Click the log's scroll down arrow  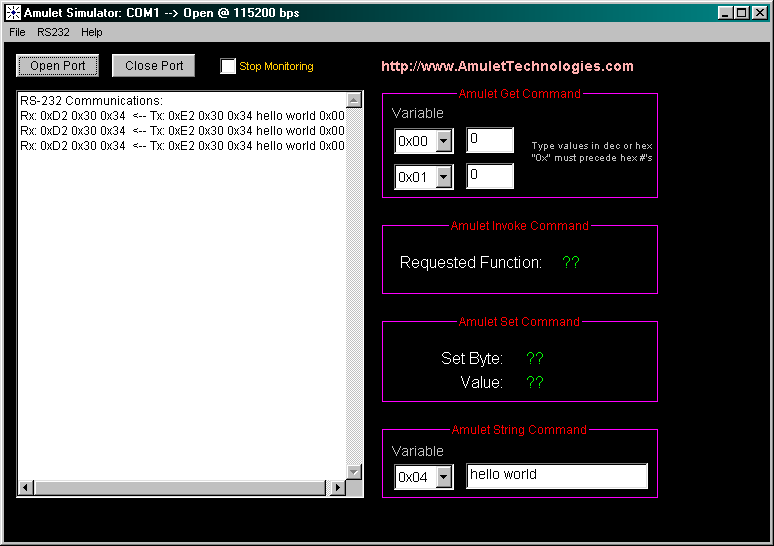click(x=354, y=472)
